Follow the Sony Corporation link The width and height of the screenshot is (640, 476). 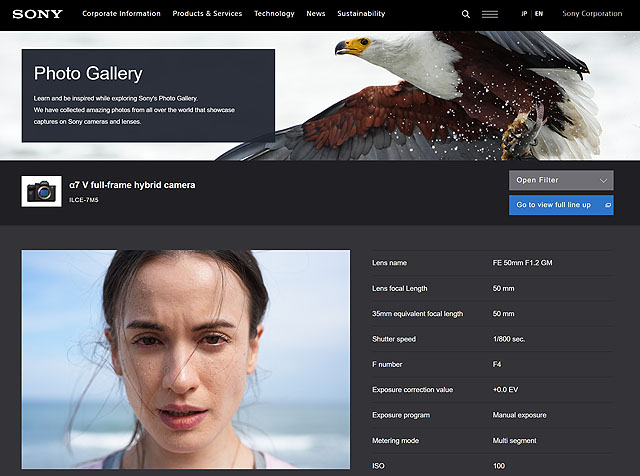[x=591, y=14]
